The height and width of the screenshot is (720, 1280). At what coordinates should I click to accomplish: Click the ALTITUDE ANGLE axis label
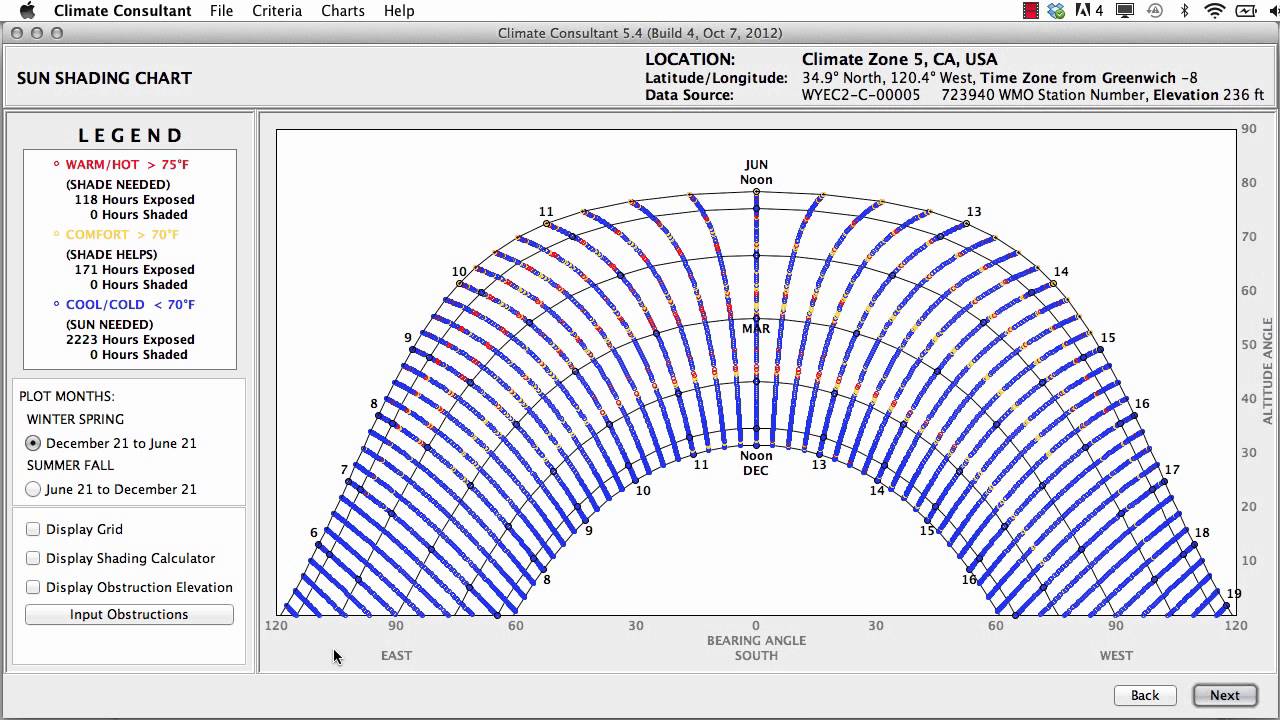point(1268,371)
